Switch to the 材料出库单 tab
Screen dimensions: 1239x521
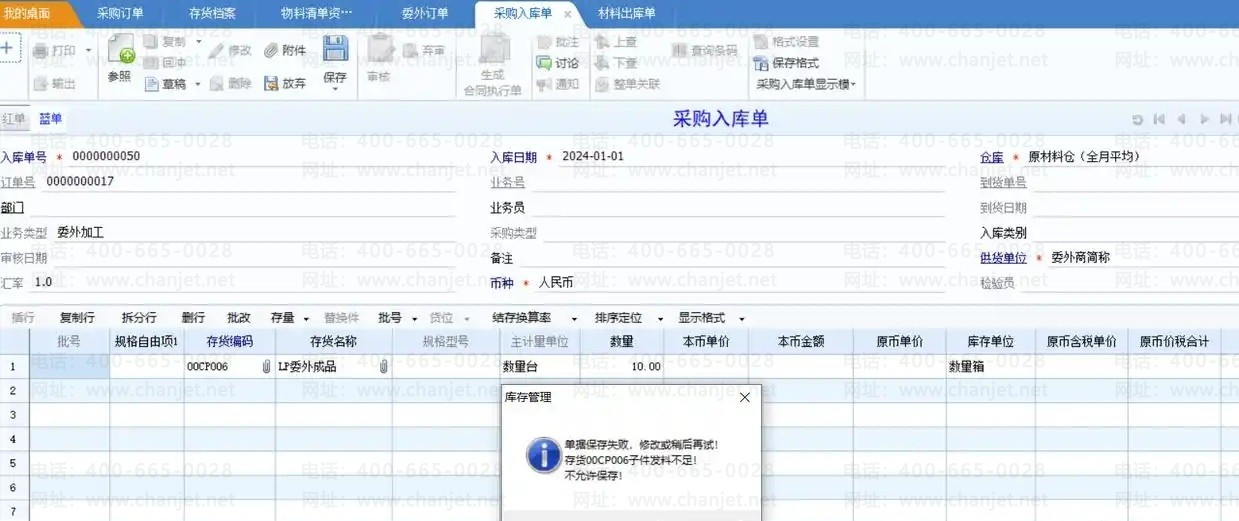pyautogui.click(x=626, y=13)
